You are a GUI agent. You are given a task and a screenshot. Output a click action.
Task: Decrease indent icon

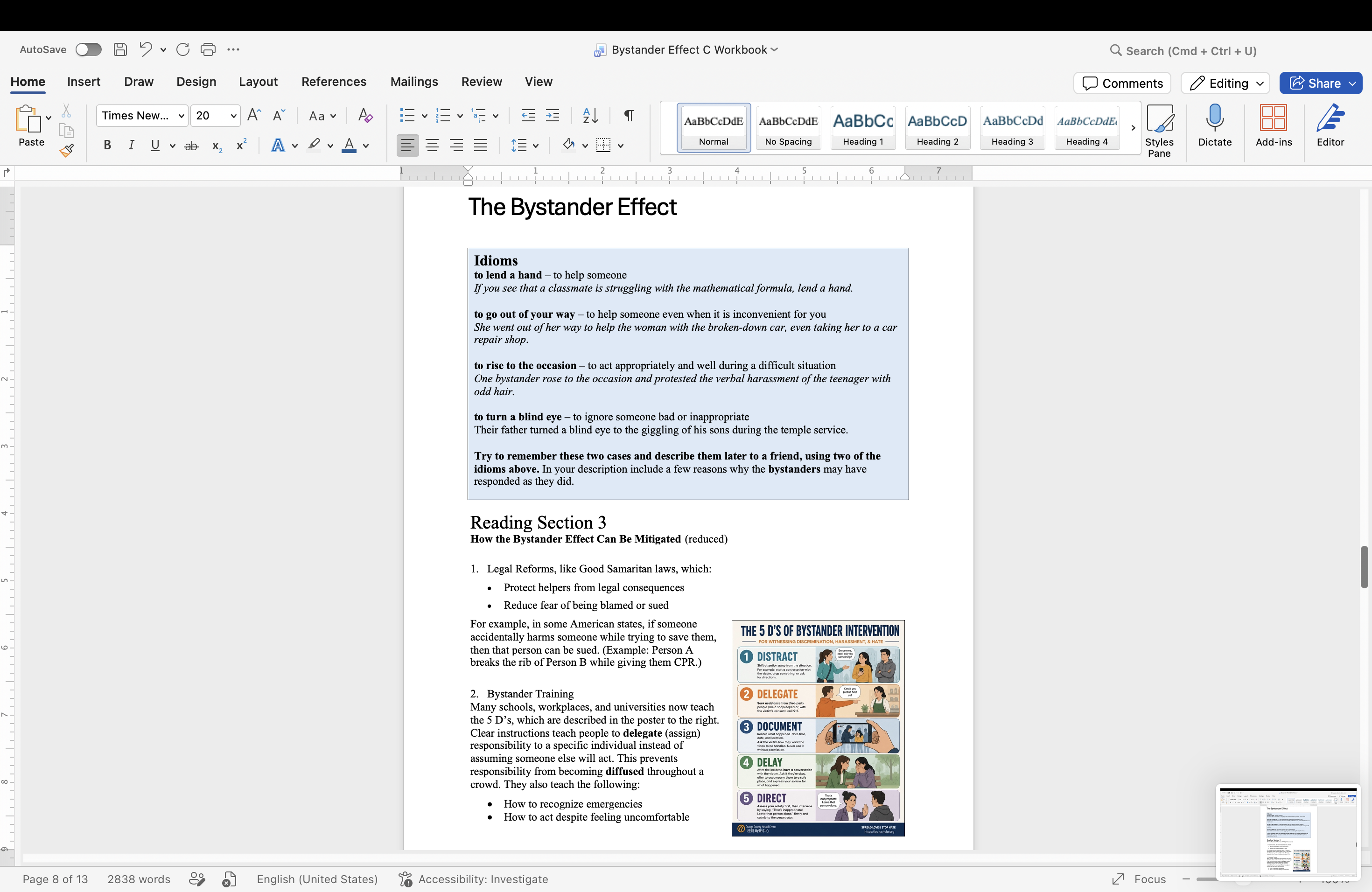528,115
